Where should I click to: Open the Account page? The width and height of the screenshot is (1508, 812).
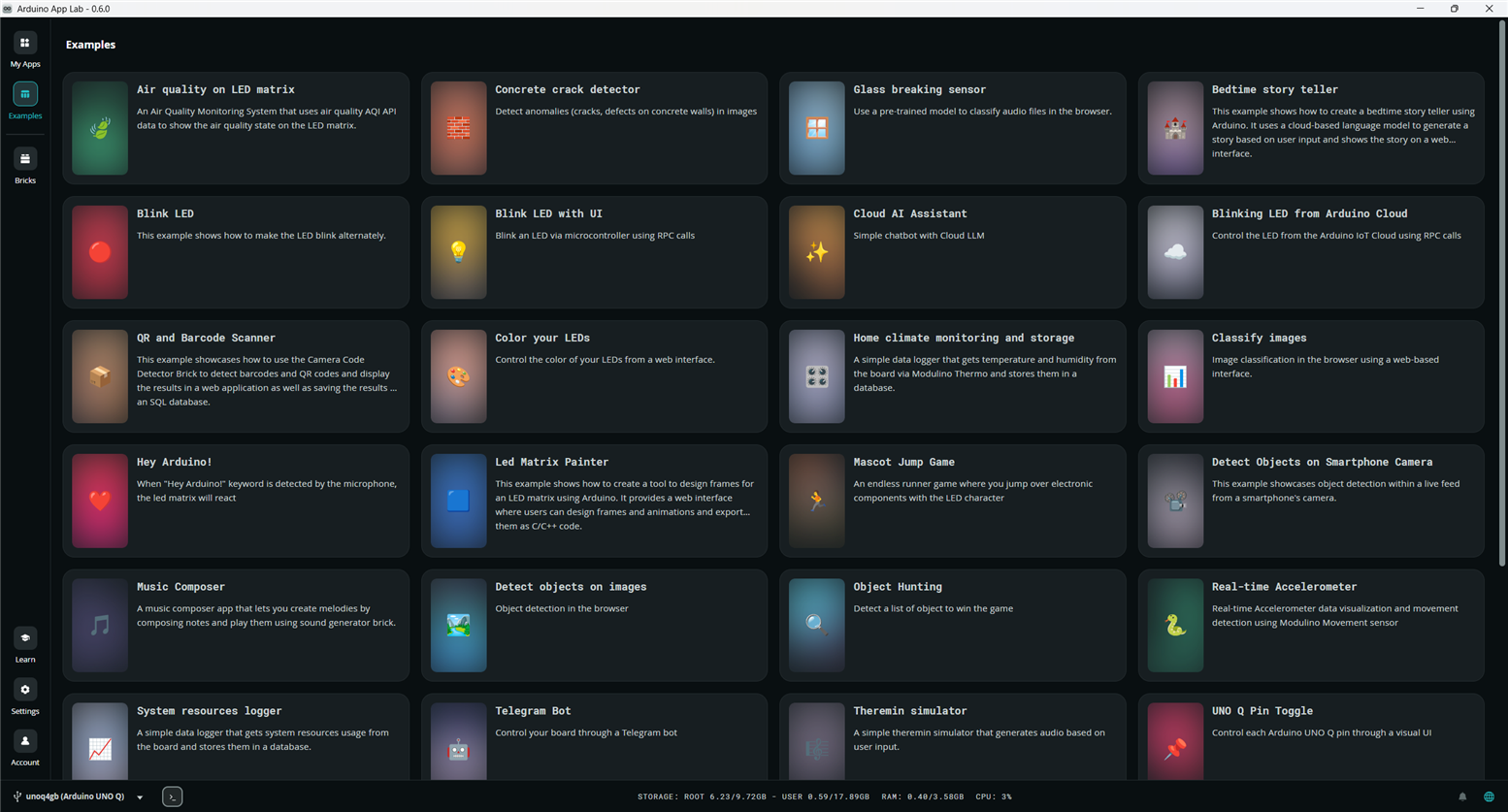pos(25,748)
